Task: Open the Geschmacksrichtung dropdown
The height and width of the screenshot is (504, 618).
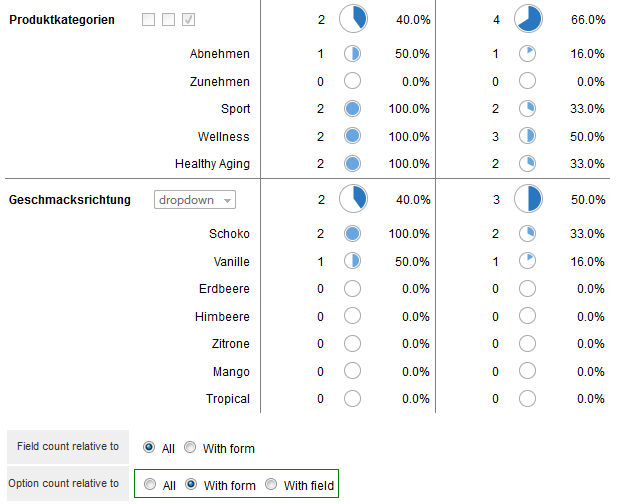Action: (x=195, y=200)
